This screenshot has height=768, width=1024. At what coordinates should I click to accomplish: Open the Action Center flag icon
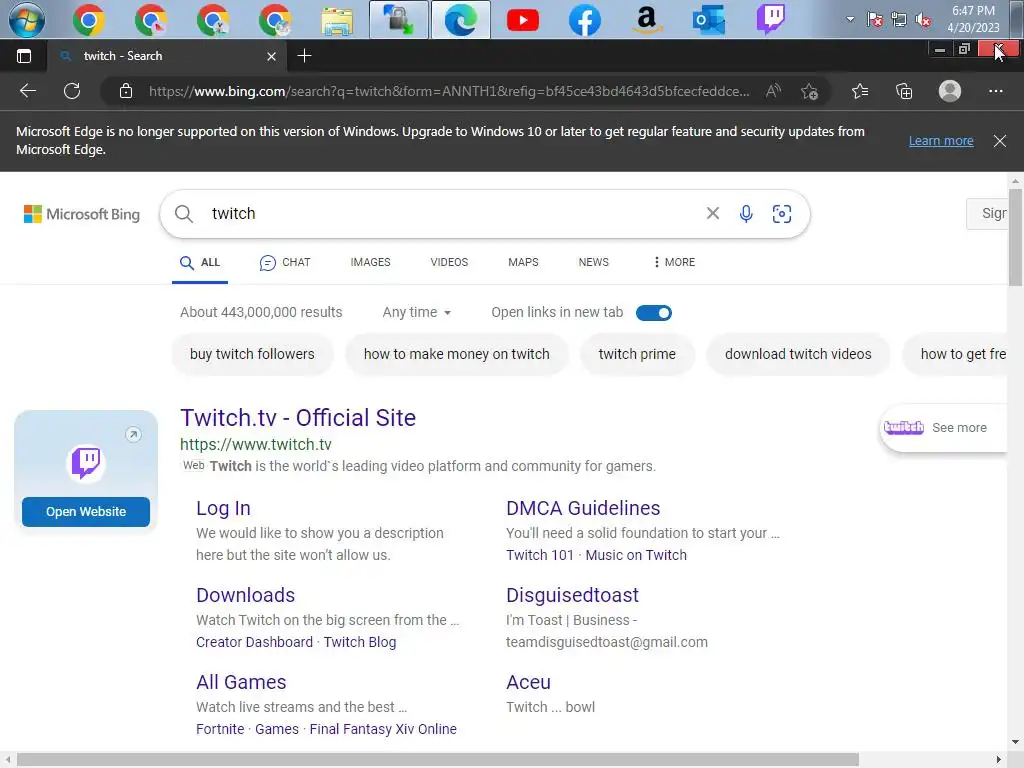click(874, 20)
